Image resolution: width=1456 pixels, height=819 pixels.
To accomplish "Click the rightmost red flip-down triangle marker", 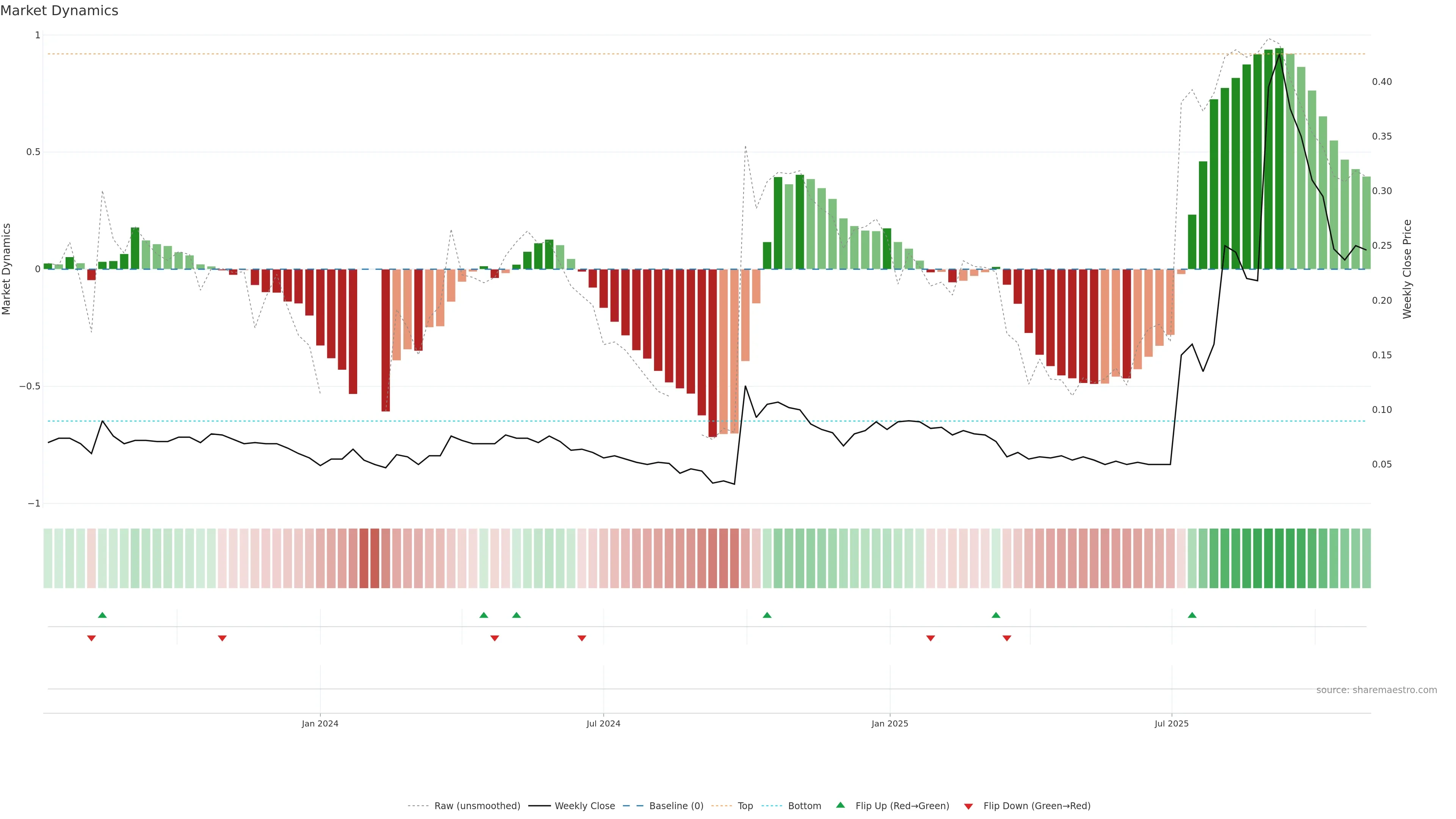I will (x=1007, y=638).
